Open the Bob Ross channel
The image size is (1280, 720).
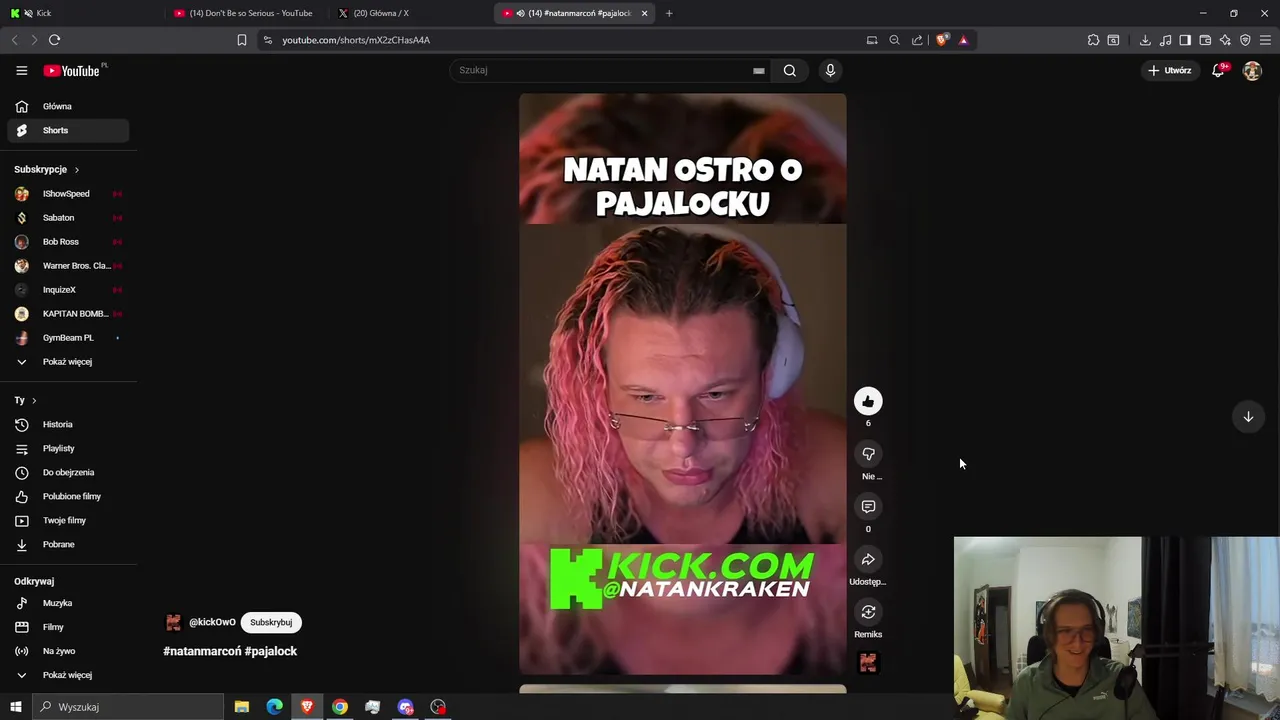click(x=68, y=241)
